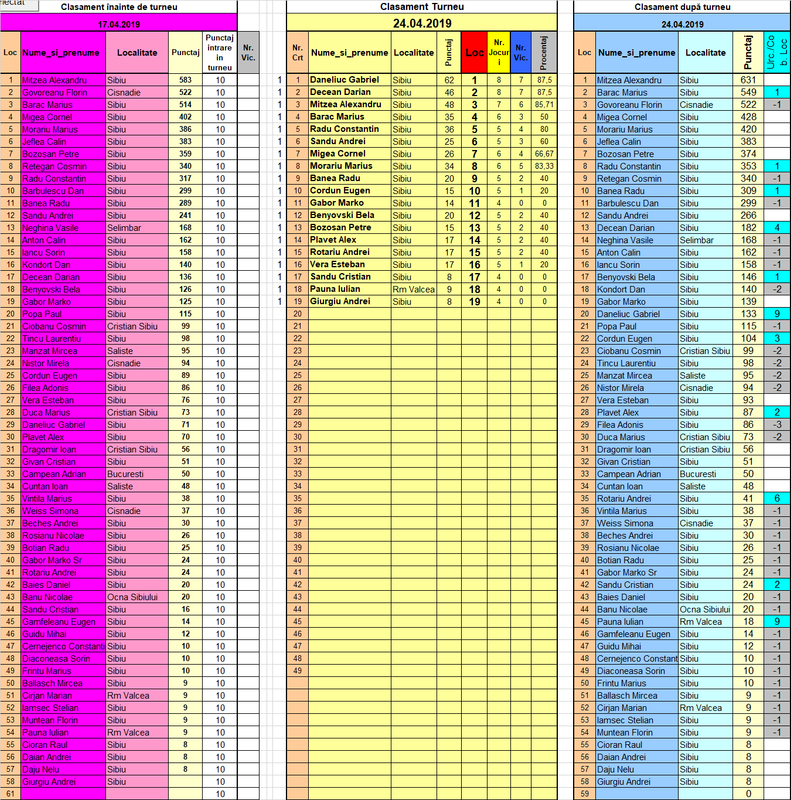Viewport: 791px width, 800px height.
Task: Select the 'Nr. Crt' column header
Action: [298, 53]
